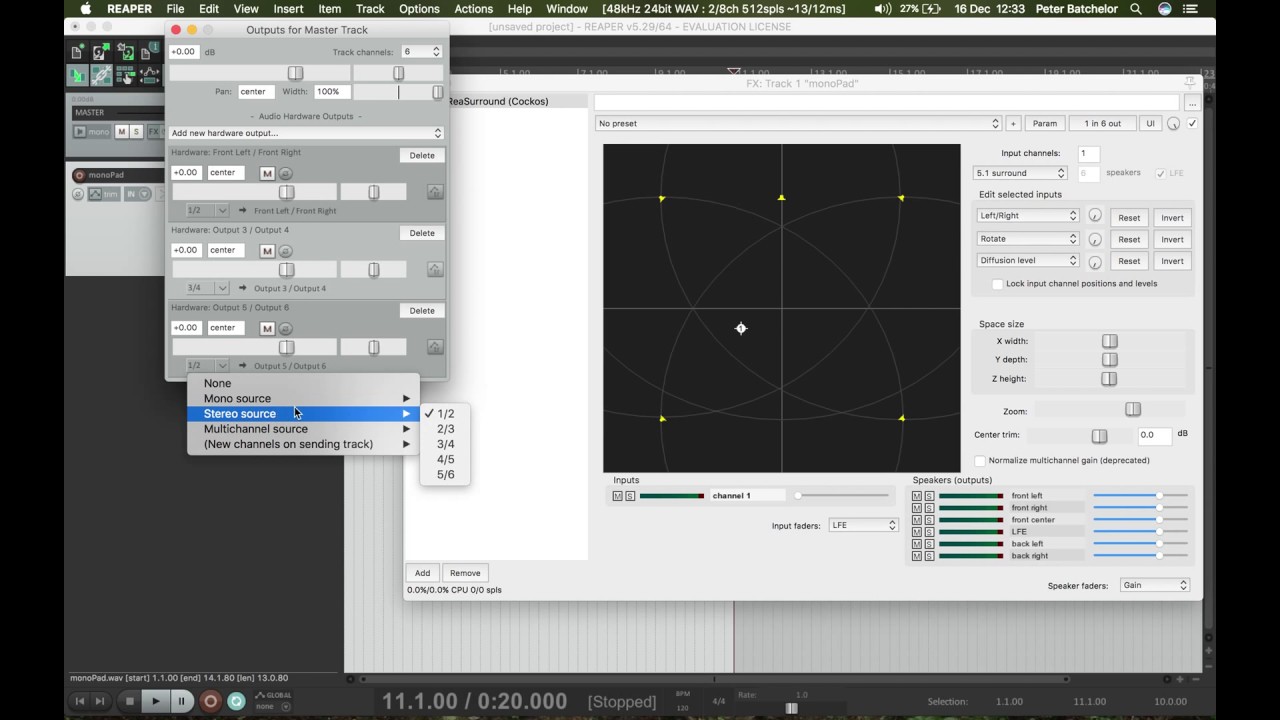Click the New project toolbar icon

(79, 52)
